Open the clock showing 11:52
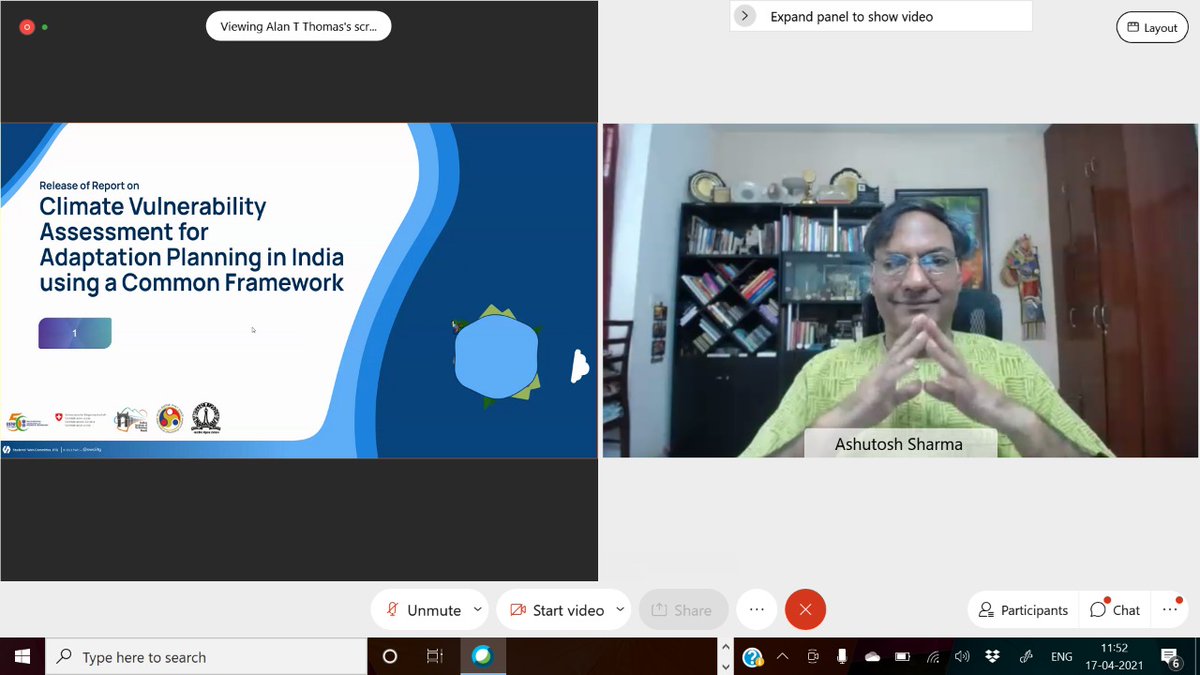The width and height of the screenshot is (1200, 675). click(x=1116, y=657)
